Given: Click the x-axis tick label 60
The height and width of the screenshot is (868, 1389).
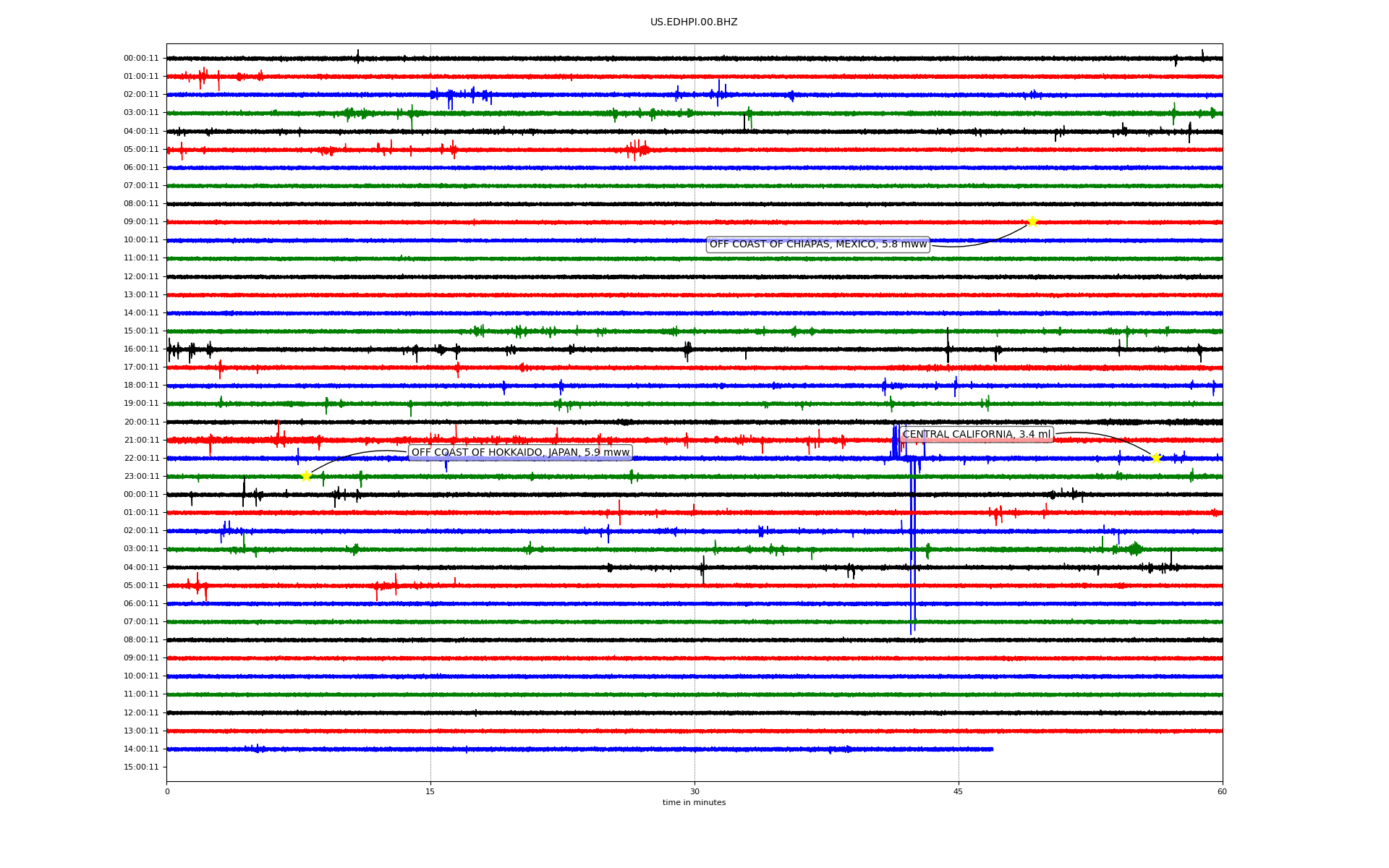Looking at the screenshot, I should (1222, 791).
